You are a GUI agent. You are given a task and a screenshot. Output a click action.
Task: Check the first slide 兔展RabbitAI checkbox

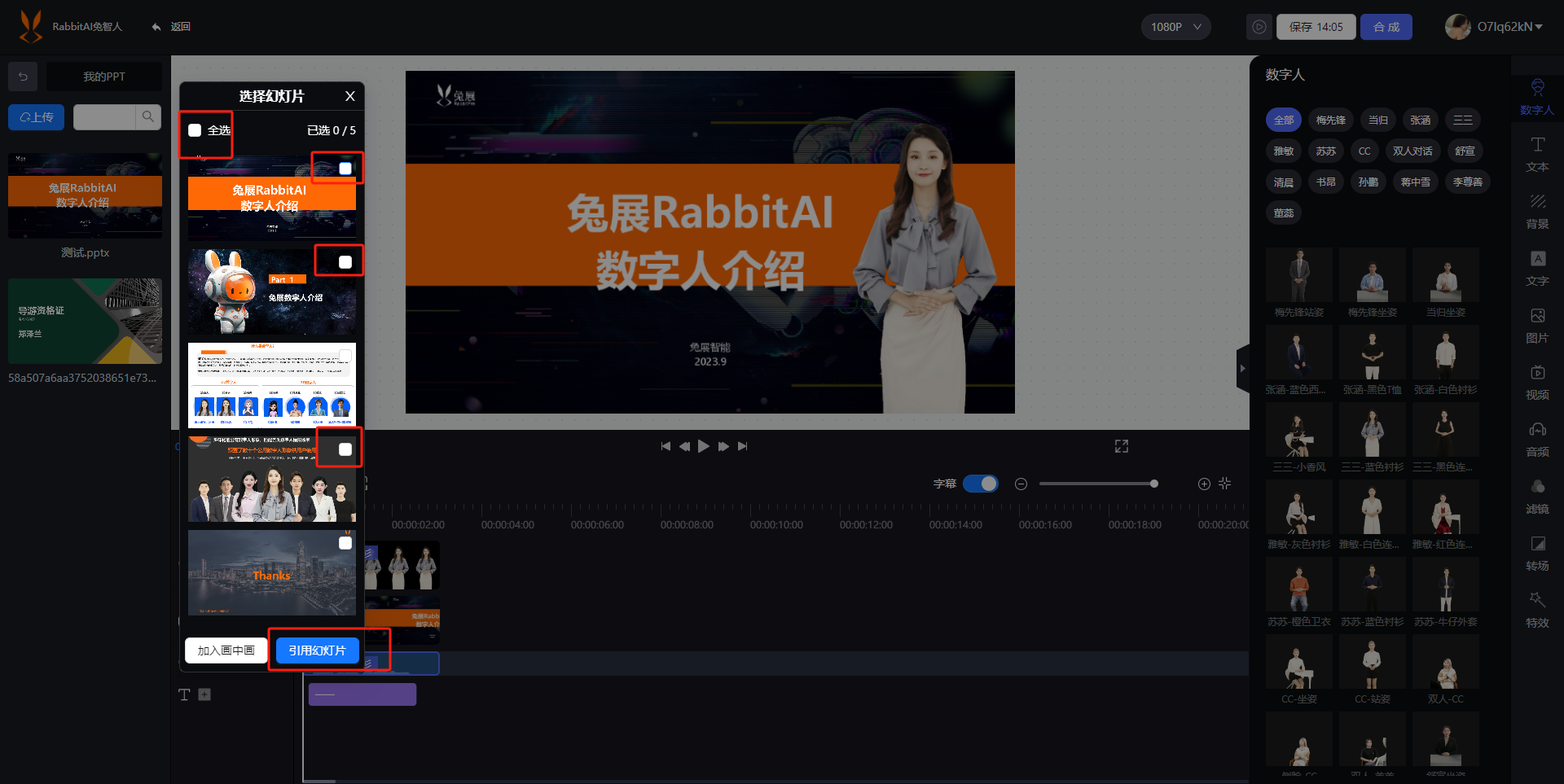[345, 169]
